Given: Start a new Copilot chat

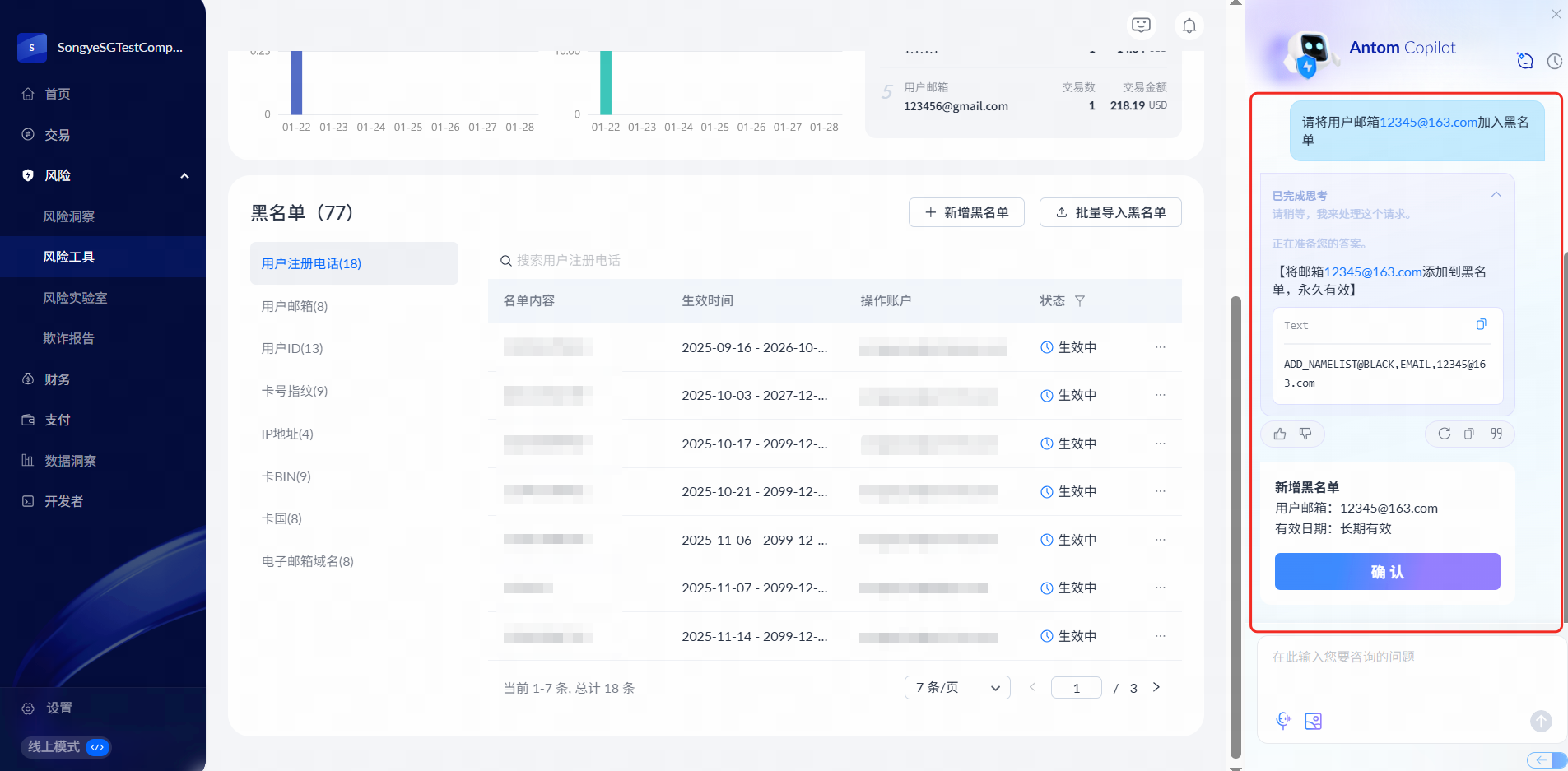Looking at the screenshot, I should click(1524, 61).
